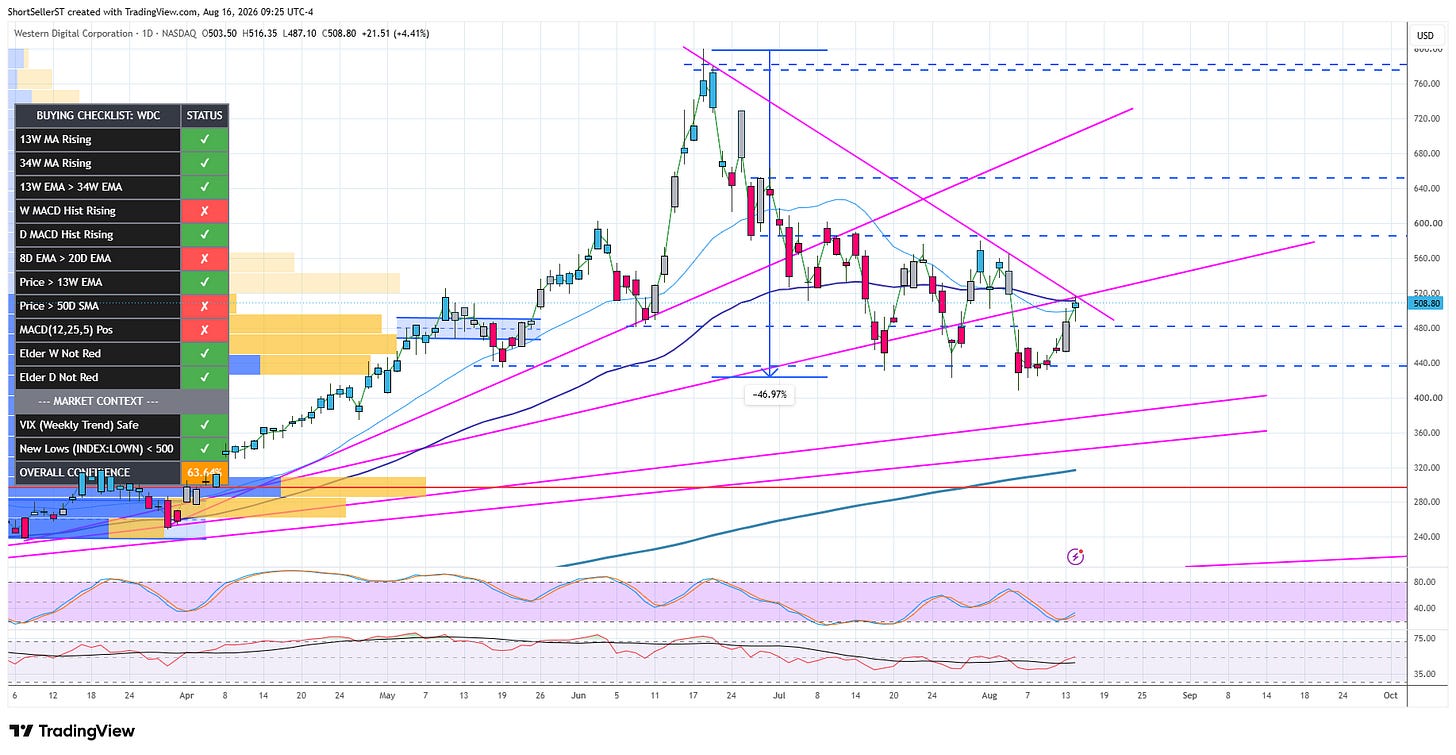The image size is (1456, 755).
Task: Click the 600.00 price axis label
Action: 1425,224
